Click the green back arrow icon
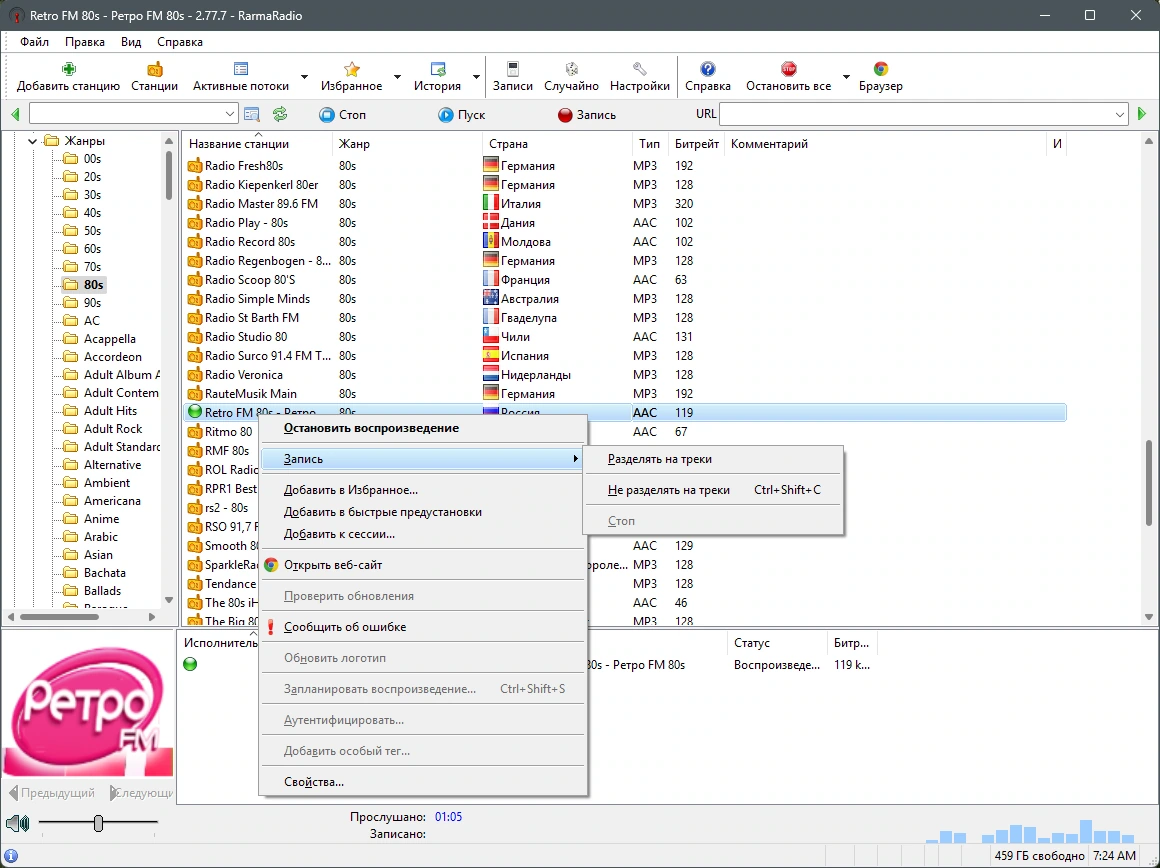Viewport: 1160px width, 868px height. (16, 115)
